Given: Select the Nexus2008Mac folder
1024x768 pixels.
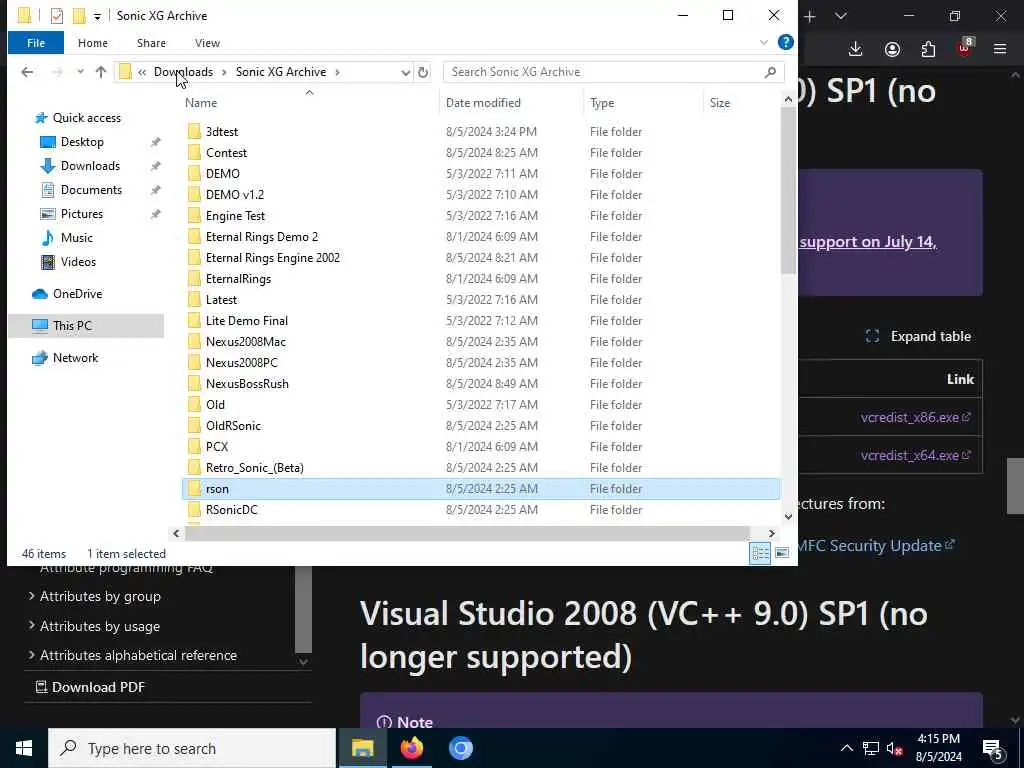Looking at the screenshot, I should (x=246, y=342).
